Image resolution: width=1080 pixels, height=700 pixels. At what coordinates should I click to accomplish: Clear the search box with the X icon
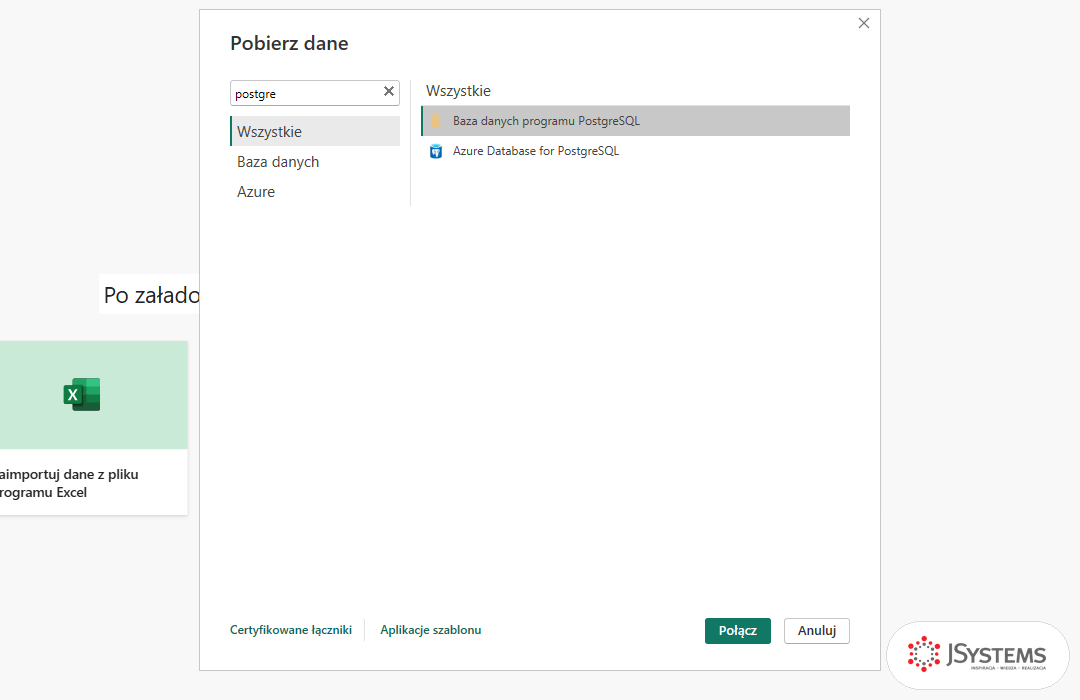point(388,91)
